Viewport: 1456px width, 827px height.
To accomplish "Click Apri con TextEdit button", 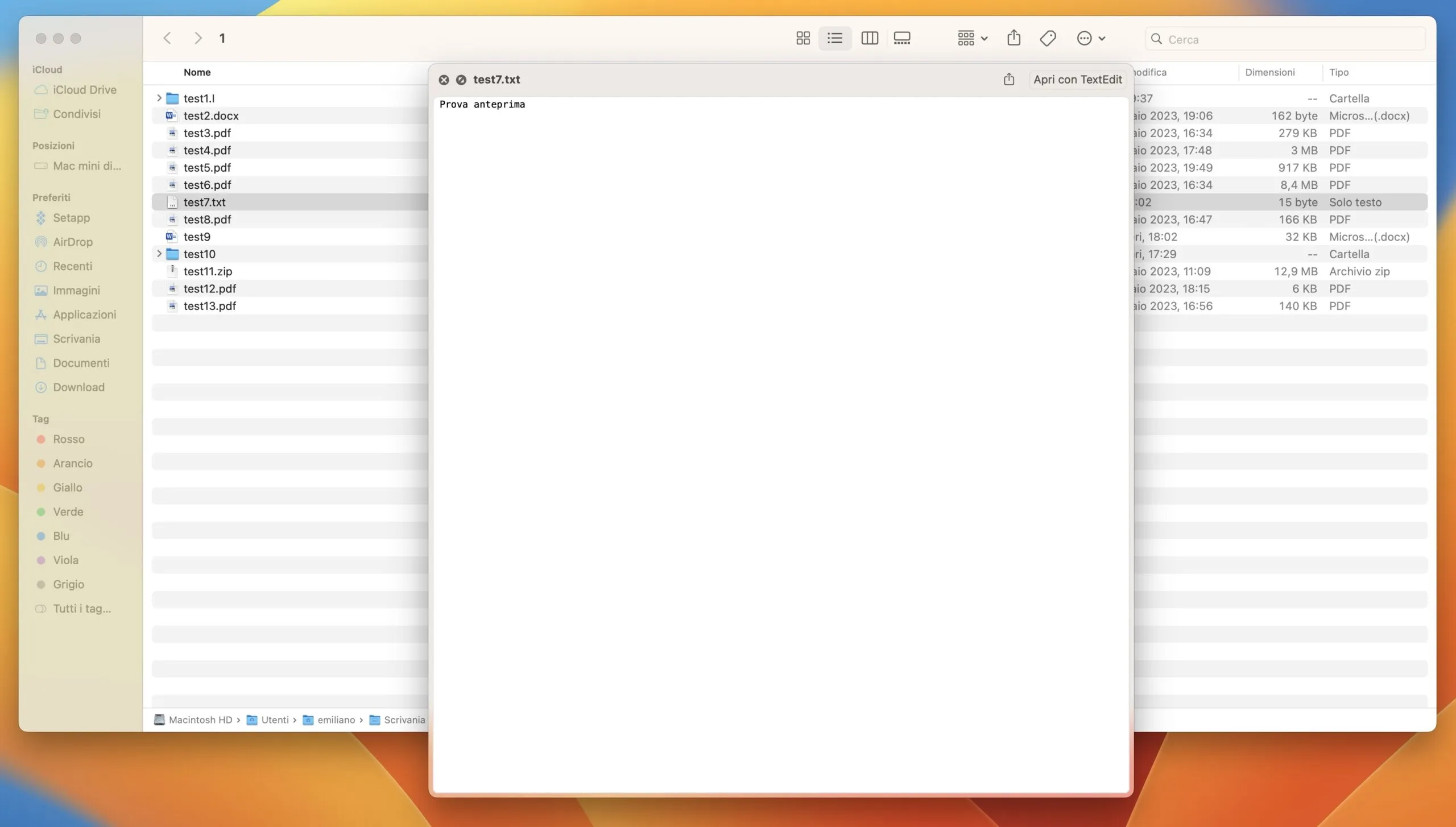I will [1077, 79].
